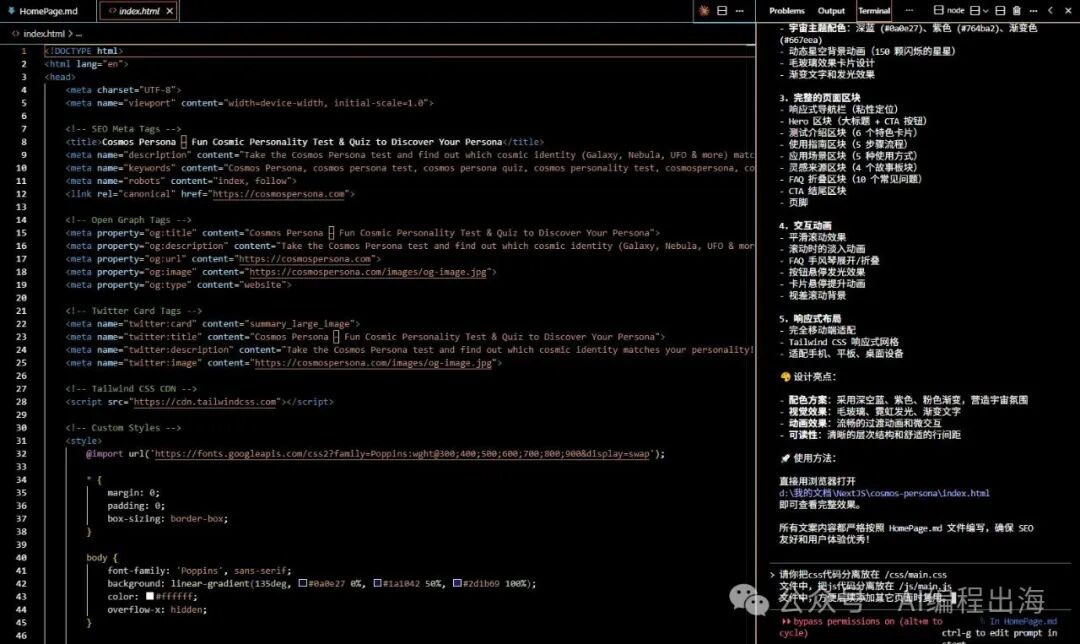
Task: Click the chevron next to Close to move the panel
Action: pos(1051,11)
